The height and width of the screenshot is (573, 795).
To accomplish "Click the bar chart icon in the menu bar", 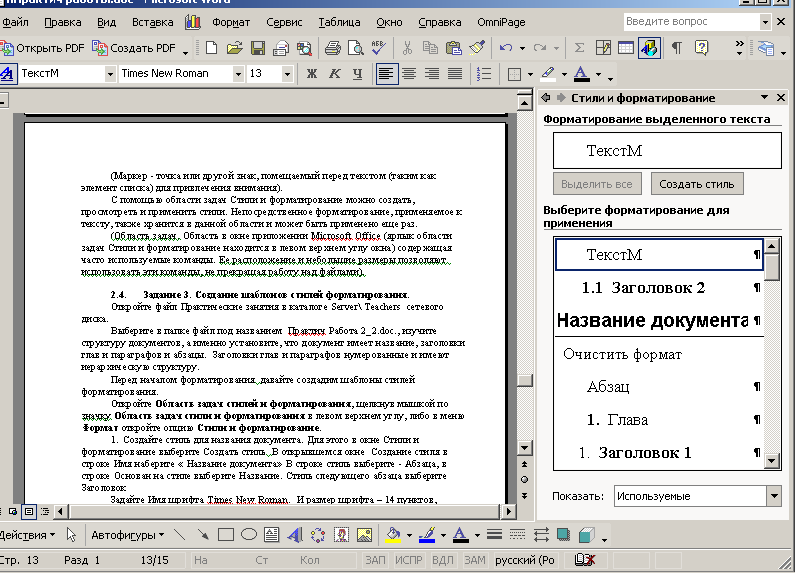I will [193, 22].
